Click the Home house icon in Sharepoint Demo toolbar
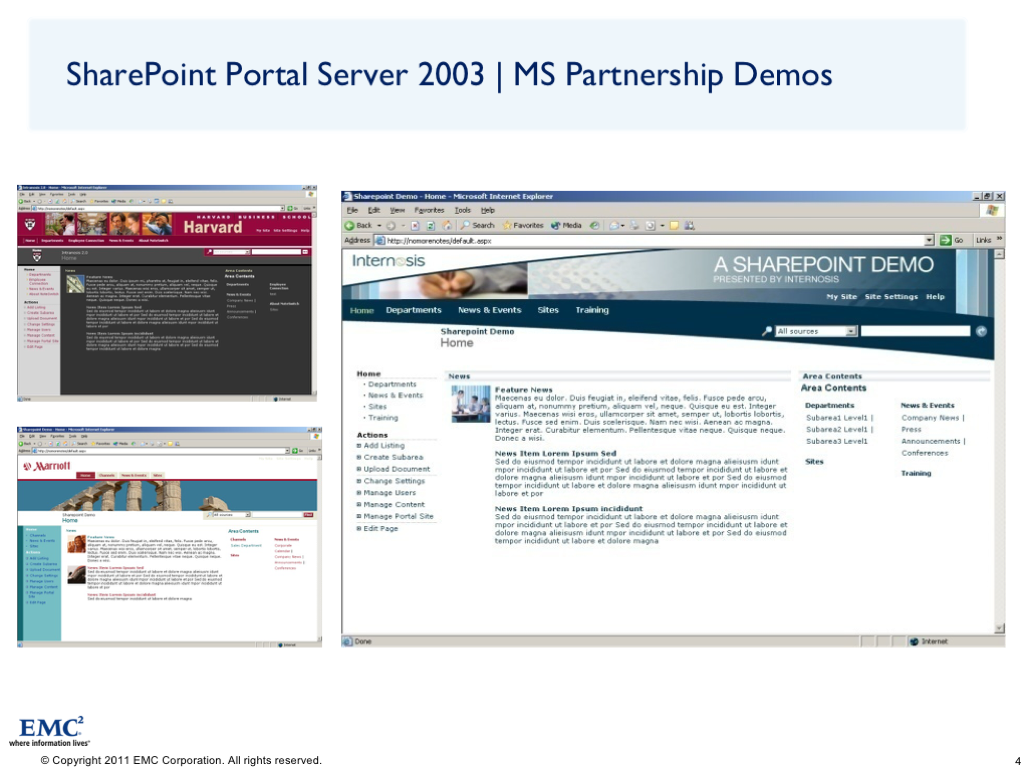This screenshot has width=1024, height=768. [447, 225]
